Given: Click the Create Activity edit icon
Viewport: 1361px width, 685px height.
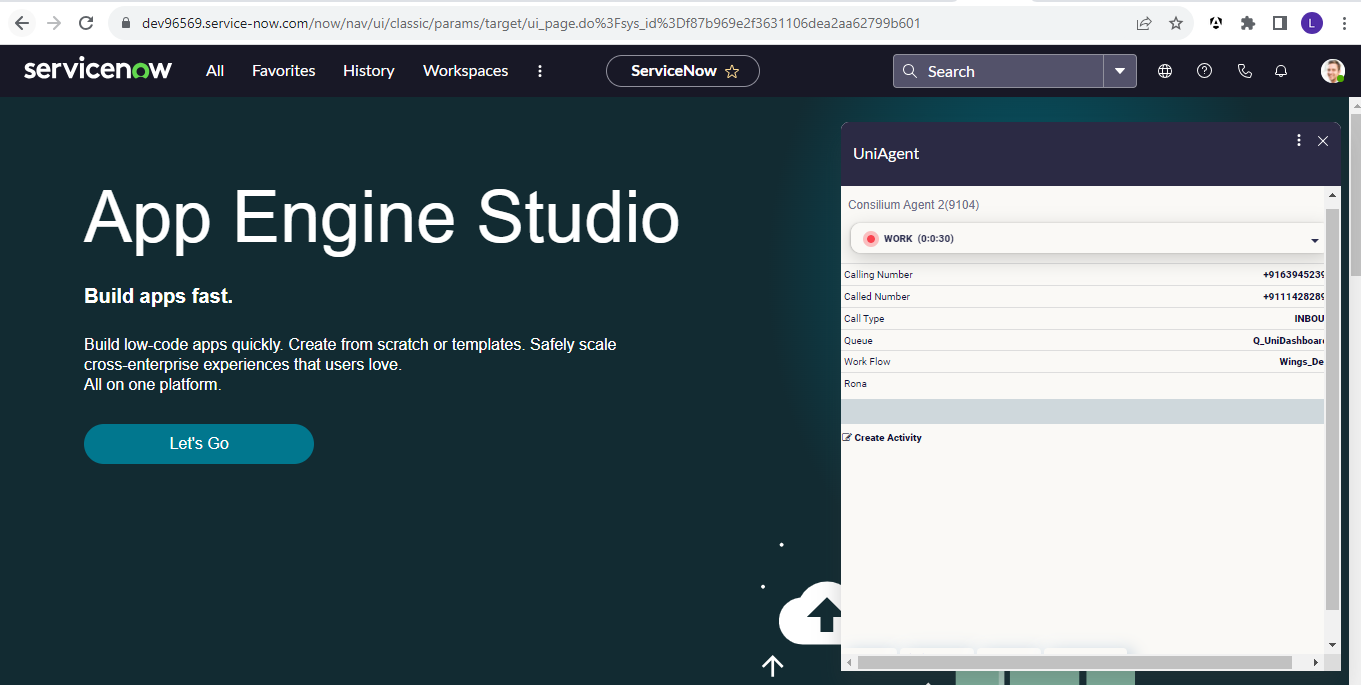Looking at the screenshot, I should pos(848,437).
